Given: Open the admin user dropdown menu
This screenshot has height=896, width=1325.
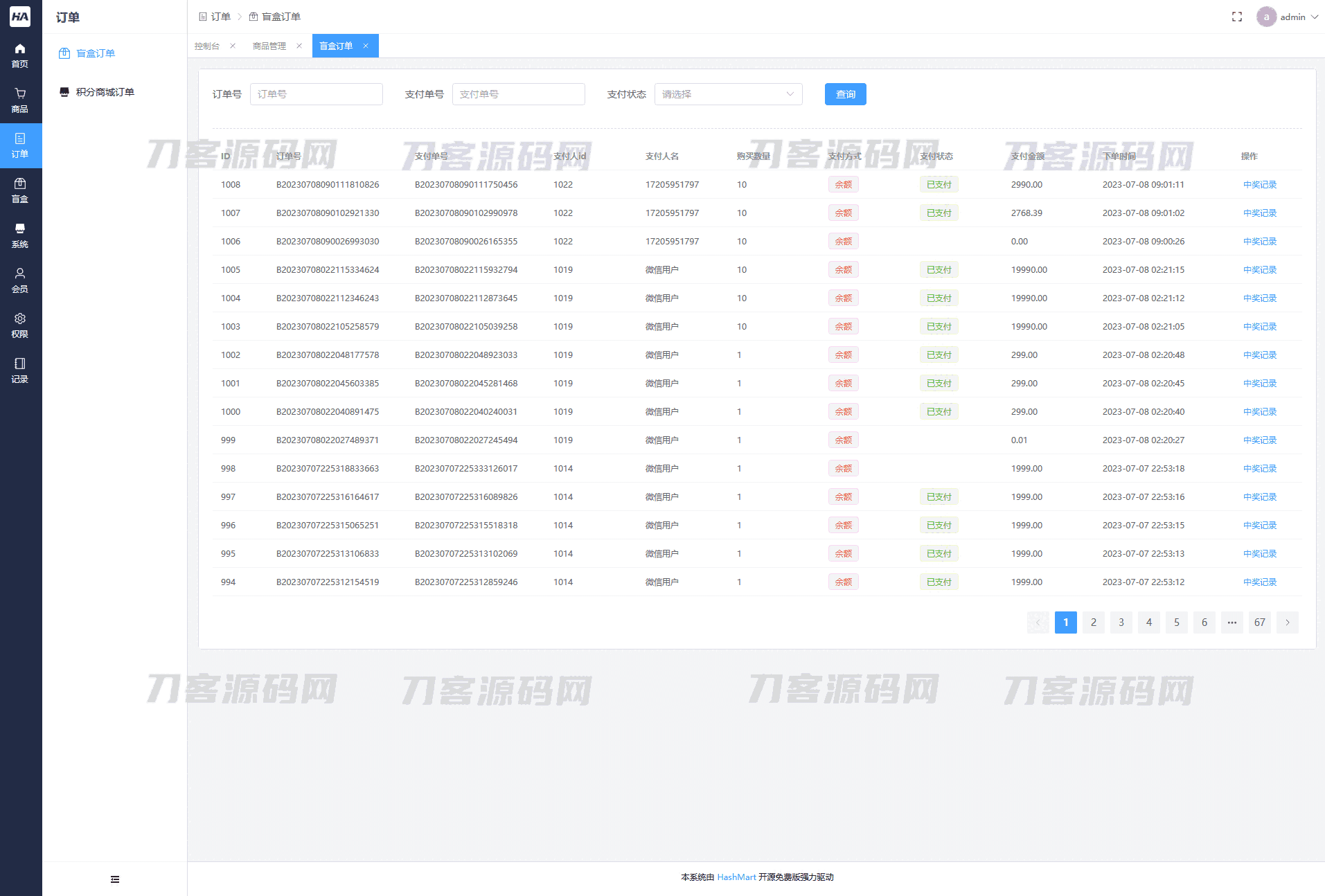Looking at the screenshot, I should [1288, 17].
